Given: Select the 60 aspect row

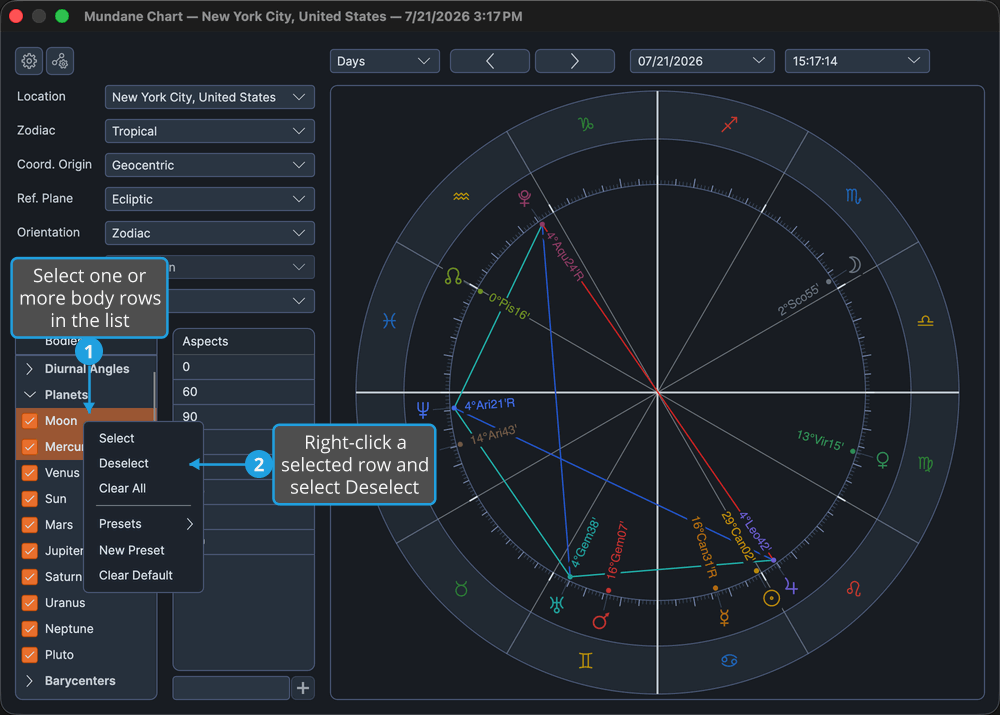Looking at the screenshot, I should 244,392.
